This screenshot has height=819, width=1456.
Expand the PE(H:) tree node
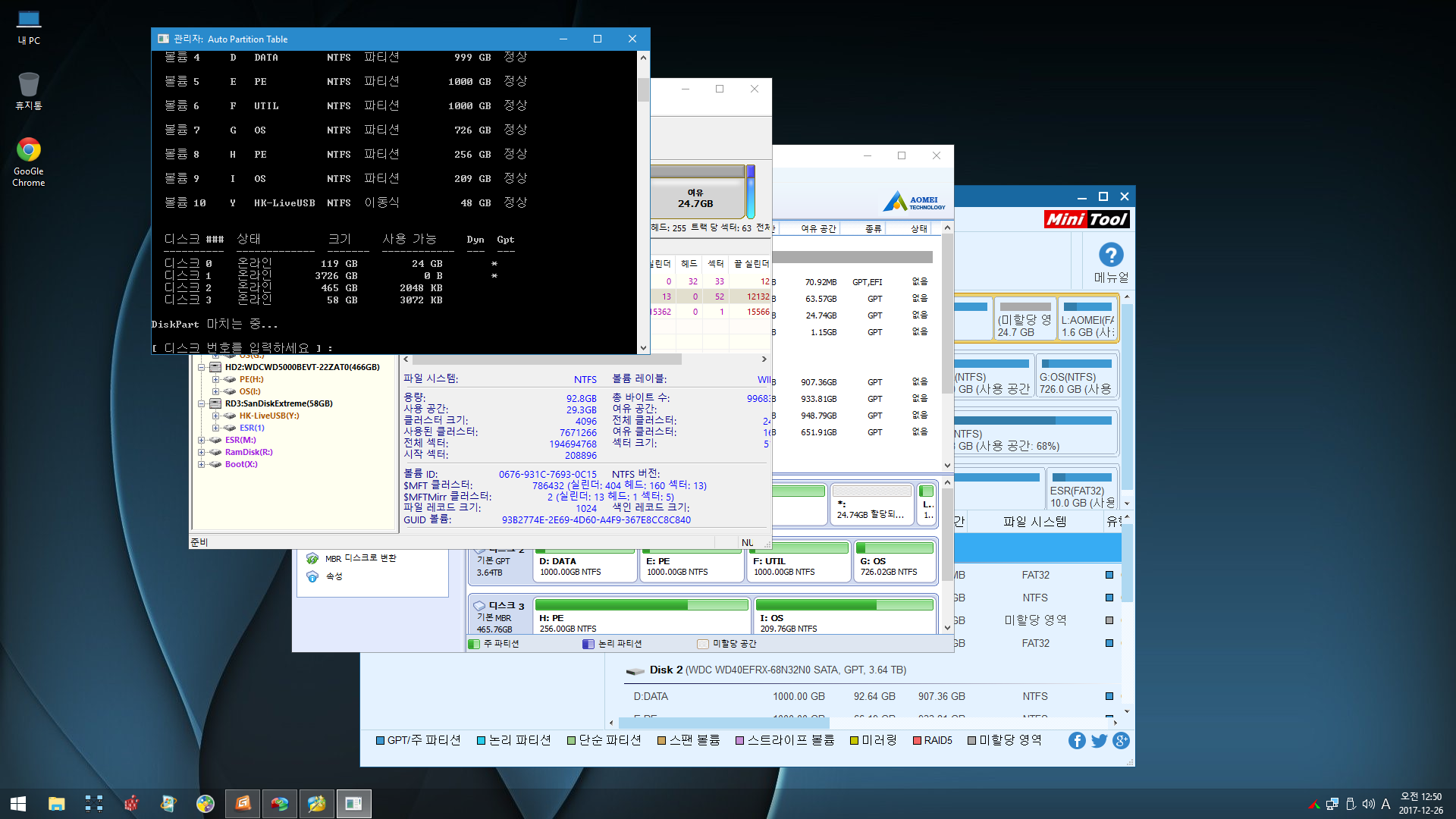(x=215, y=379)
